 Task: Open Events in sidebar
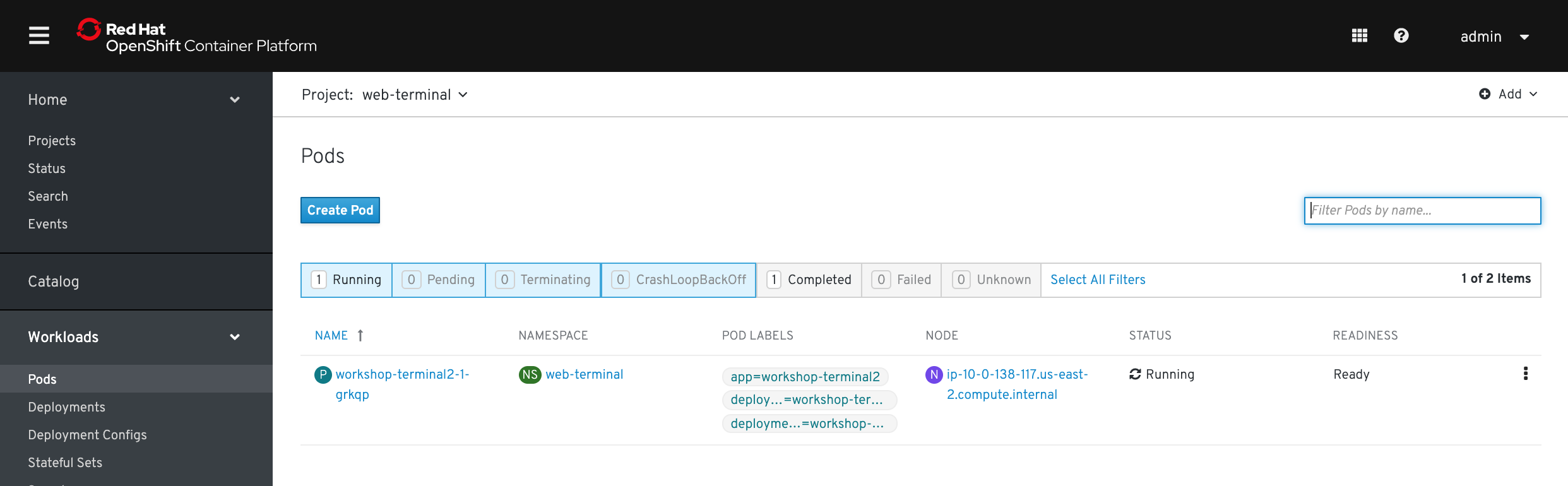coord(48,224)
